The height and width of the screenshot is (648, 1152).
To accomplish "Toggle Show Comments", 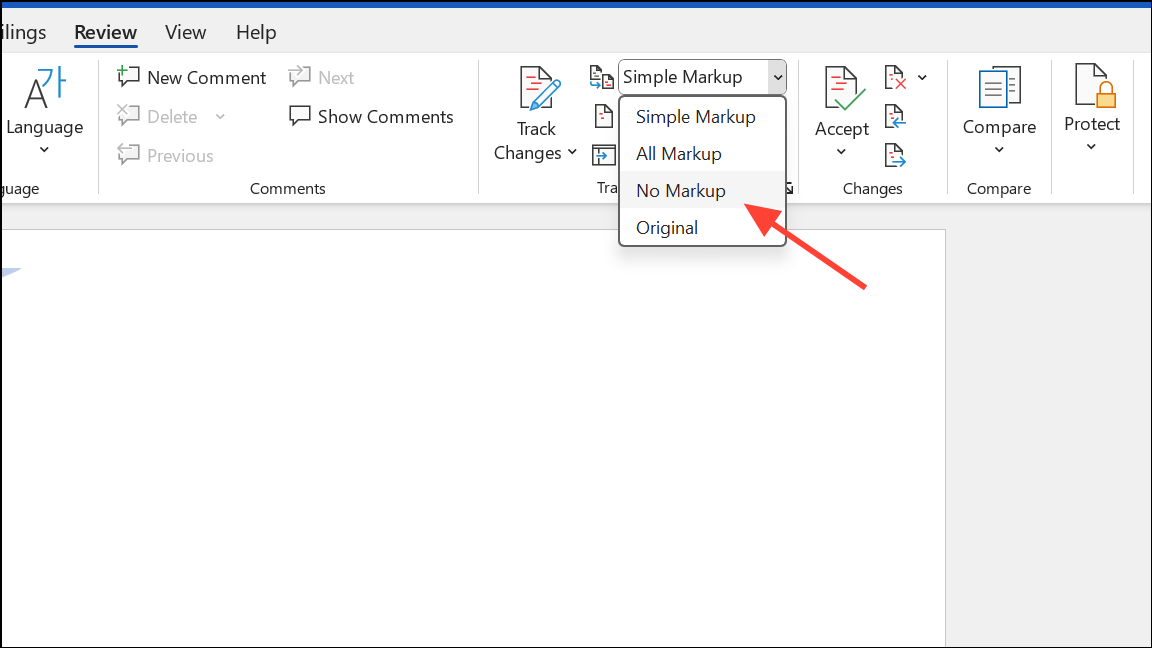I will [371, 117].
